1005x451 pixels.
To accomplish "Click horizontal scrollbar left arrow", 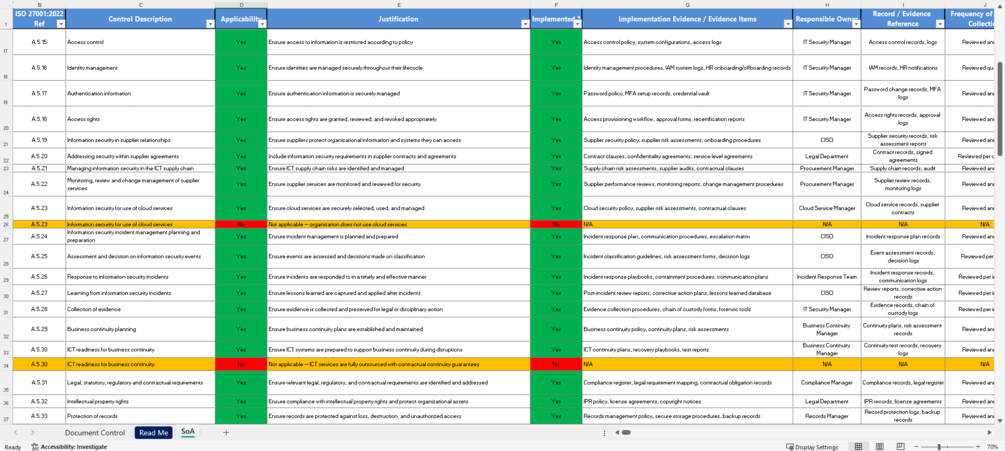I will tap(618, 432).
